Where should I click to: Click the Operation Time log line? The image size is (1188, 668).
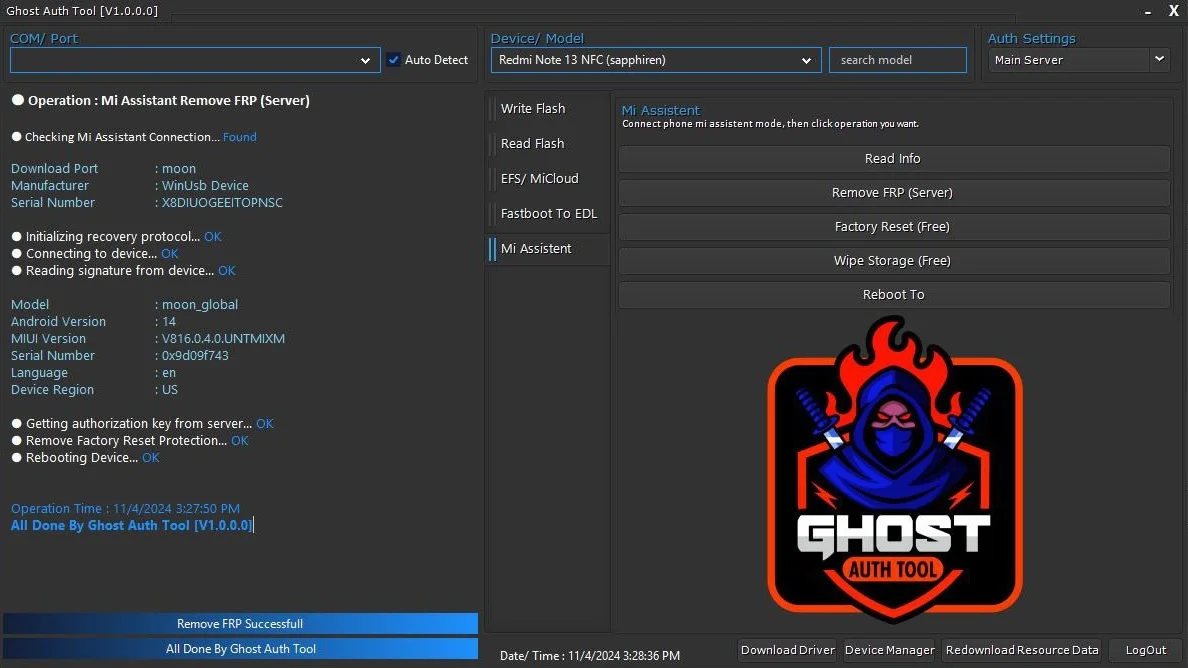(125, 508)
